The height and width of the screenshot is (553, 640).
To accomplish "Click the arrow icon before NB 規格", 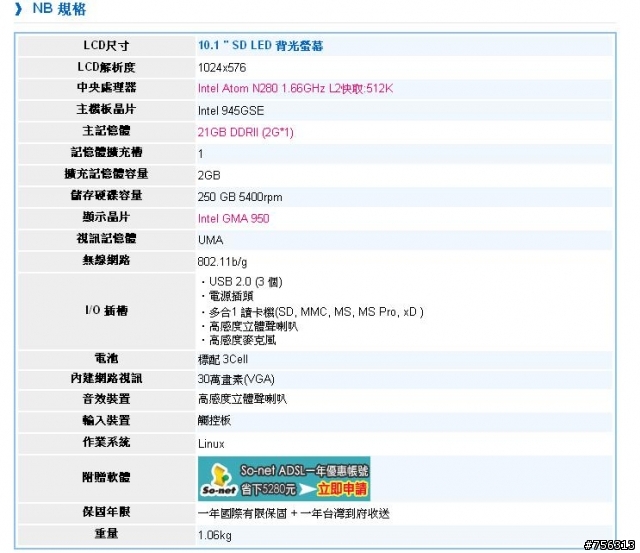I will 19,9.
